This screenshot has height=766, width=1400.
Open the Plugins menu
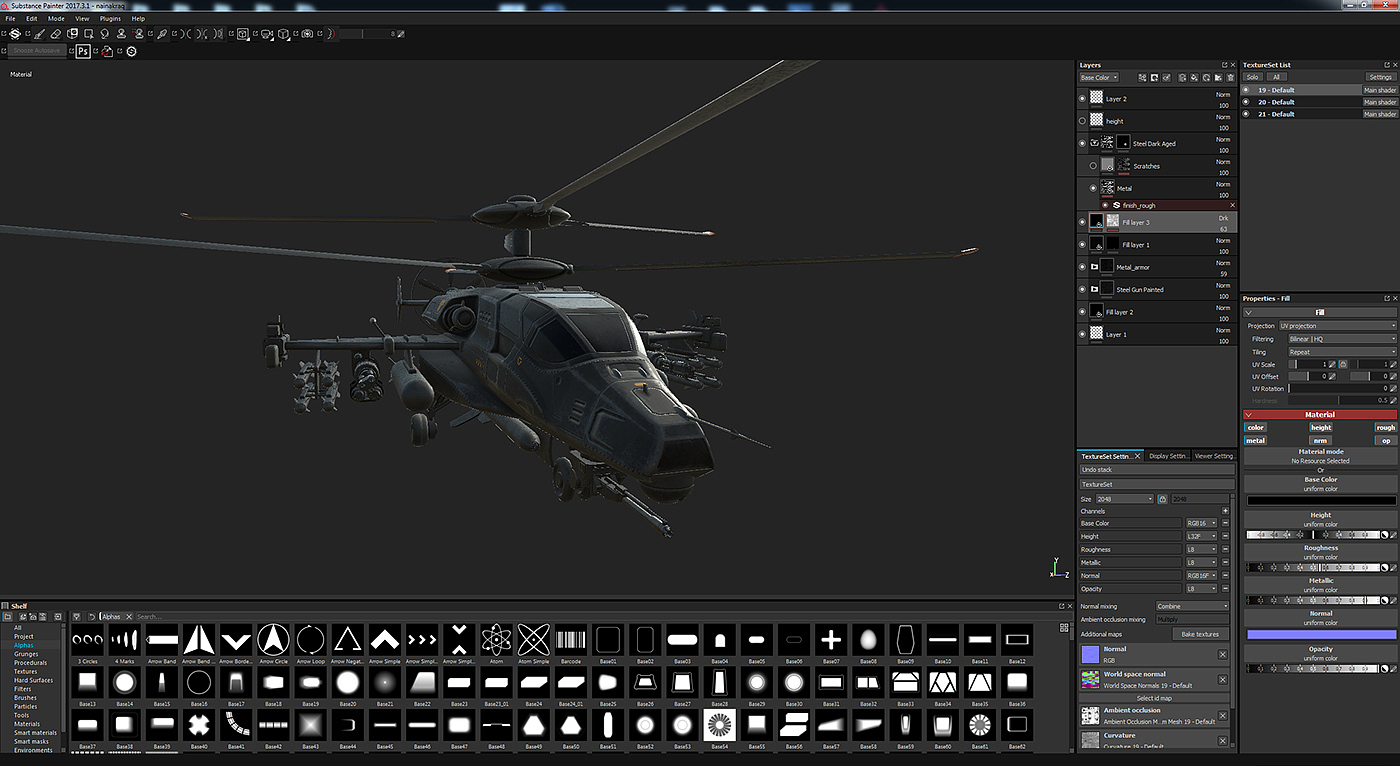pos(110,18)
